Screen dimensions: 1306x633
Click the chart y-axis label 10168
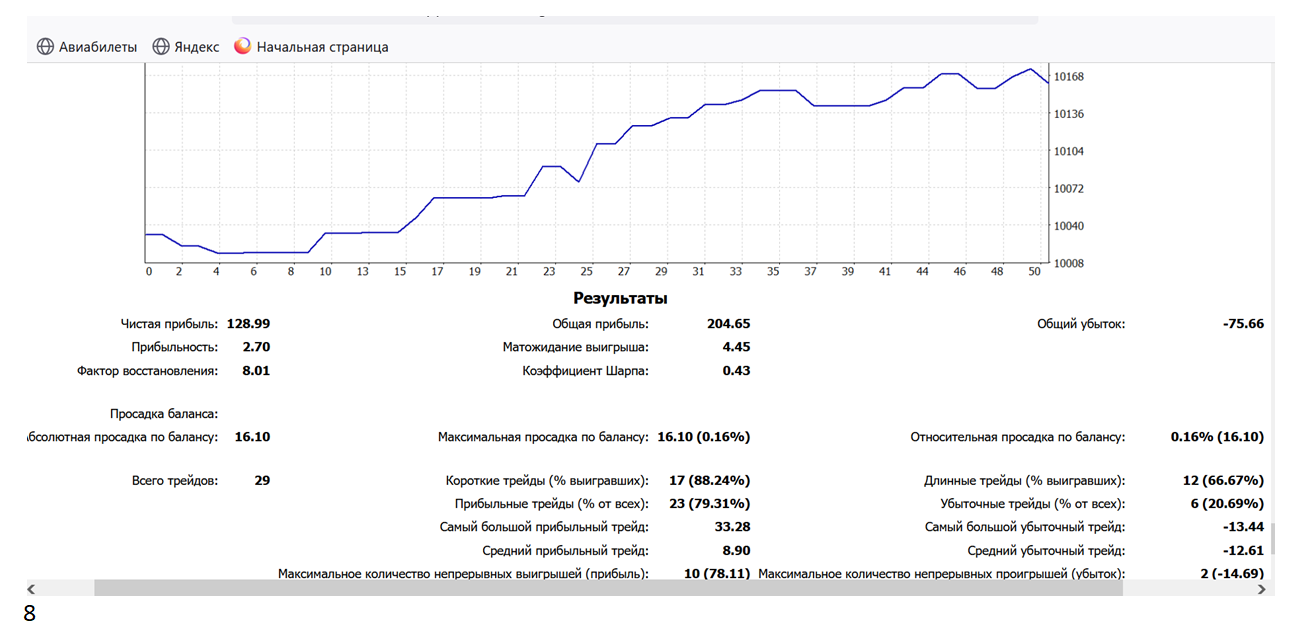point(1069,77)
